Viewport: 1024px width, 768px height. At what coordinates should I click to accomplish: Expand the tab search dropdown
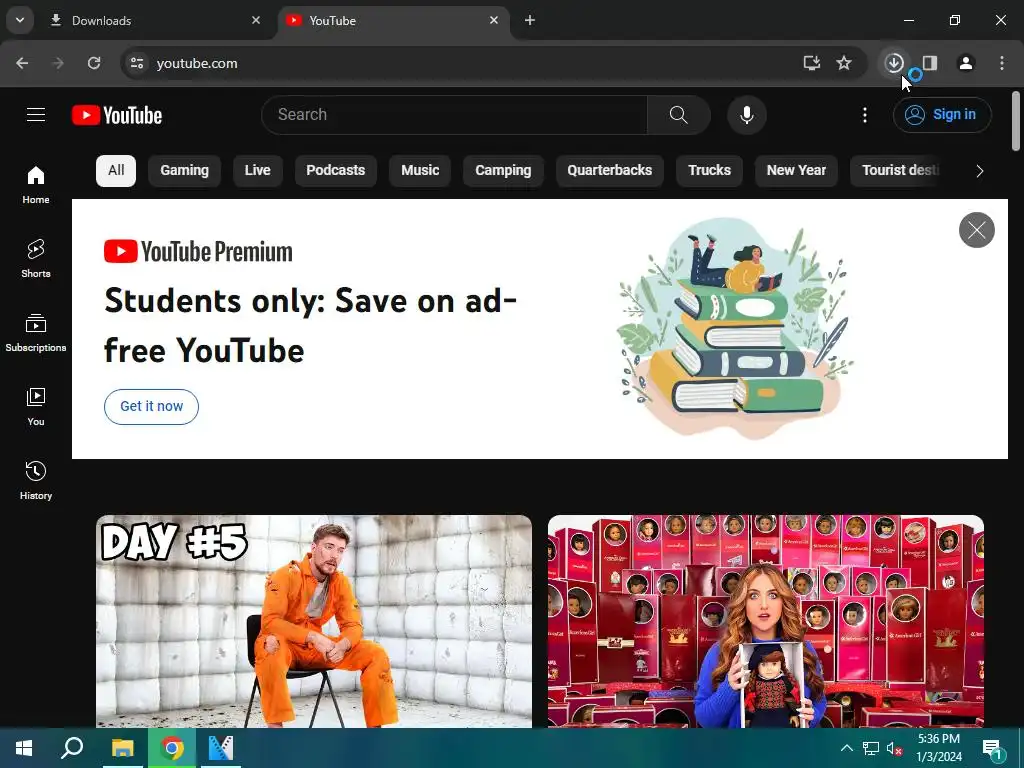(x=20, y=20)
